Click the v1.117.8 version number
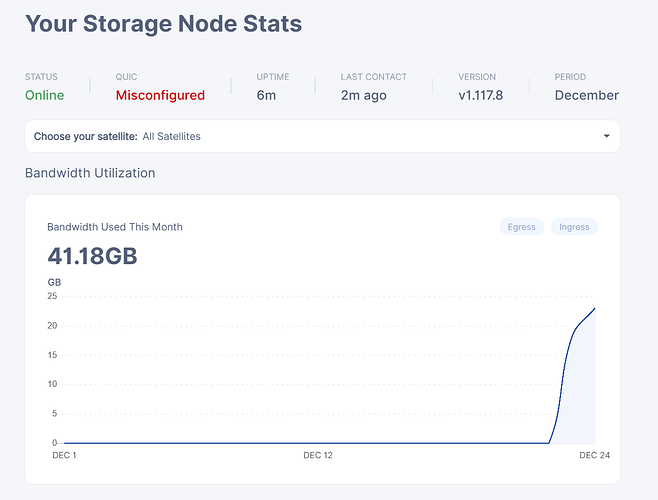The height and width of the screenshot is (500, 658). (x=482, y=96)
